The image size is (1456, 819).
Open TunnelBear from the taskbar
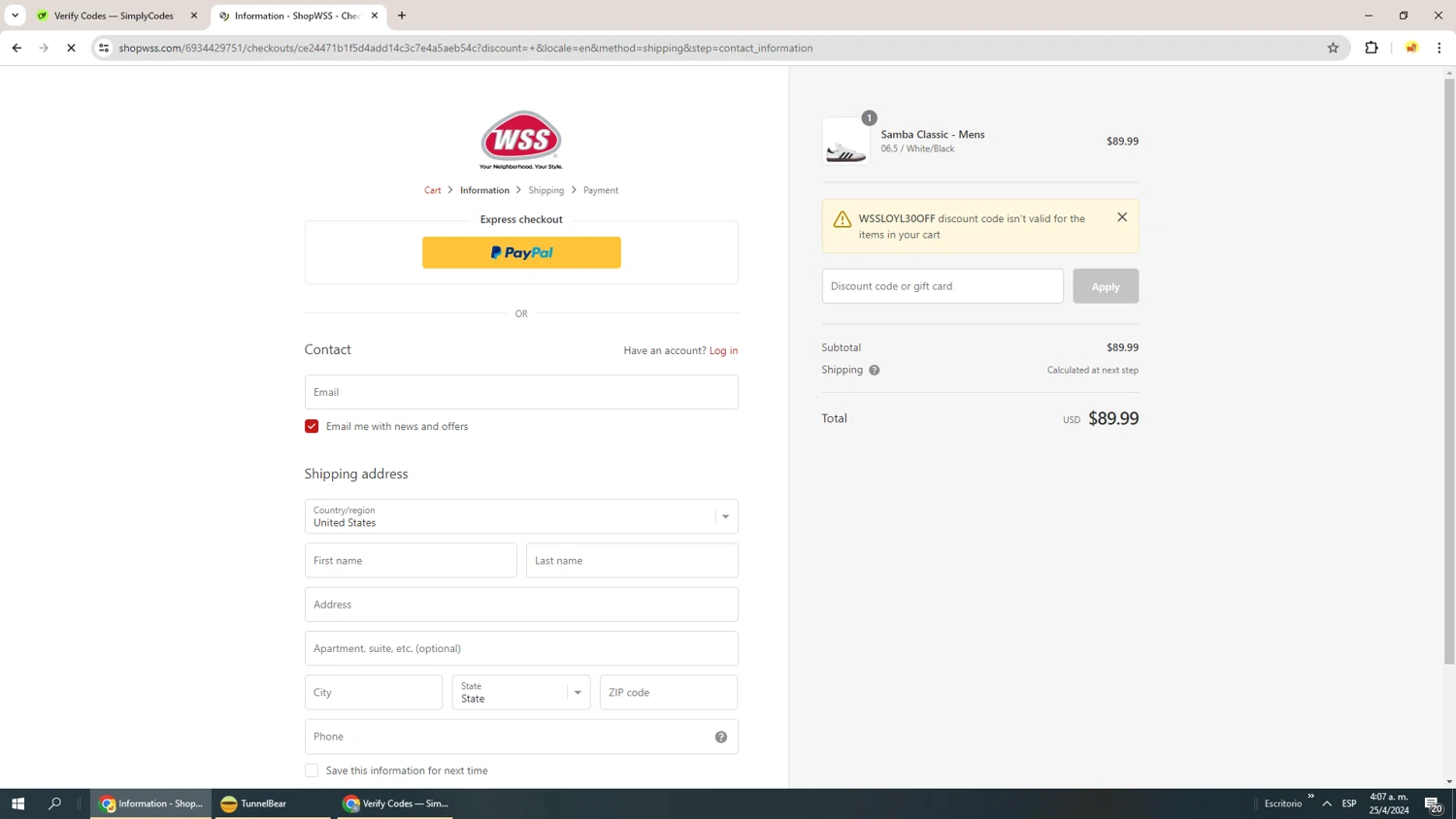point(271,803)
